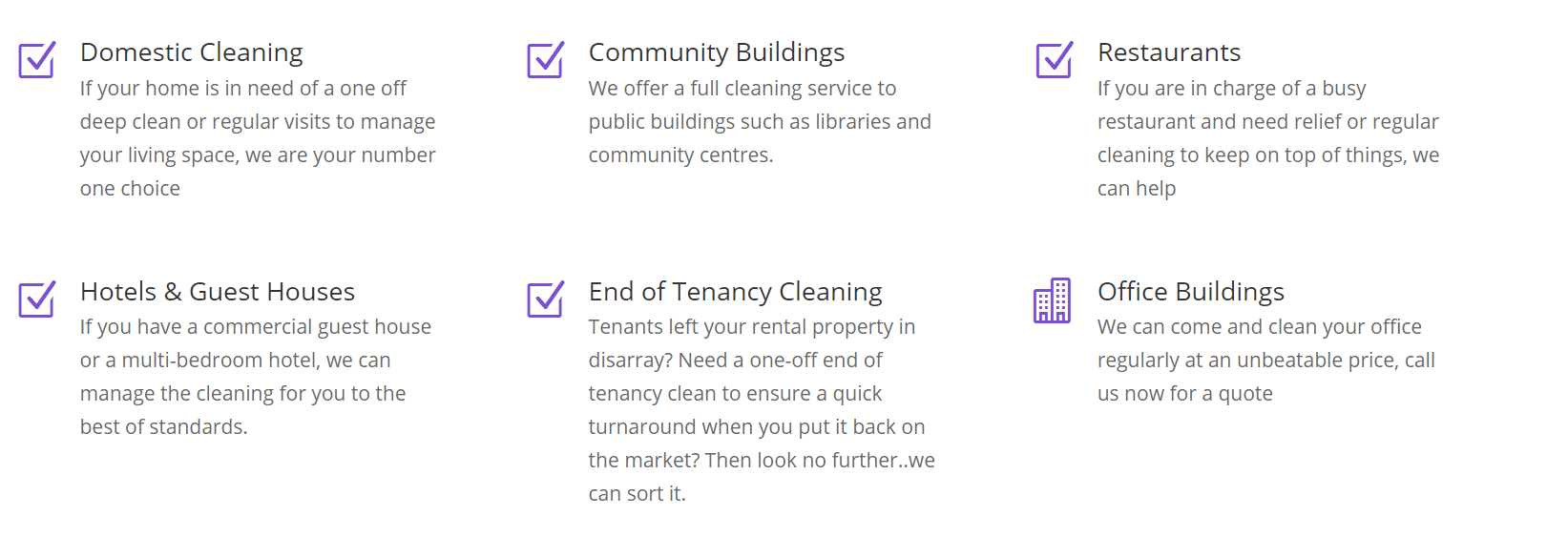Click the Community Buildings description text
Screen dimensions: 1568x537
point(760,121)
